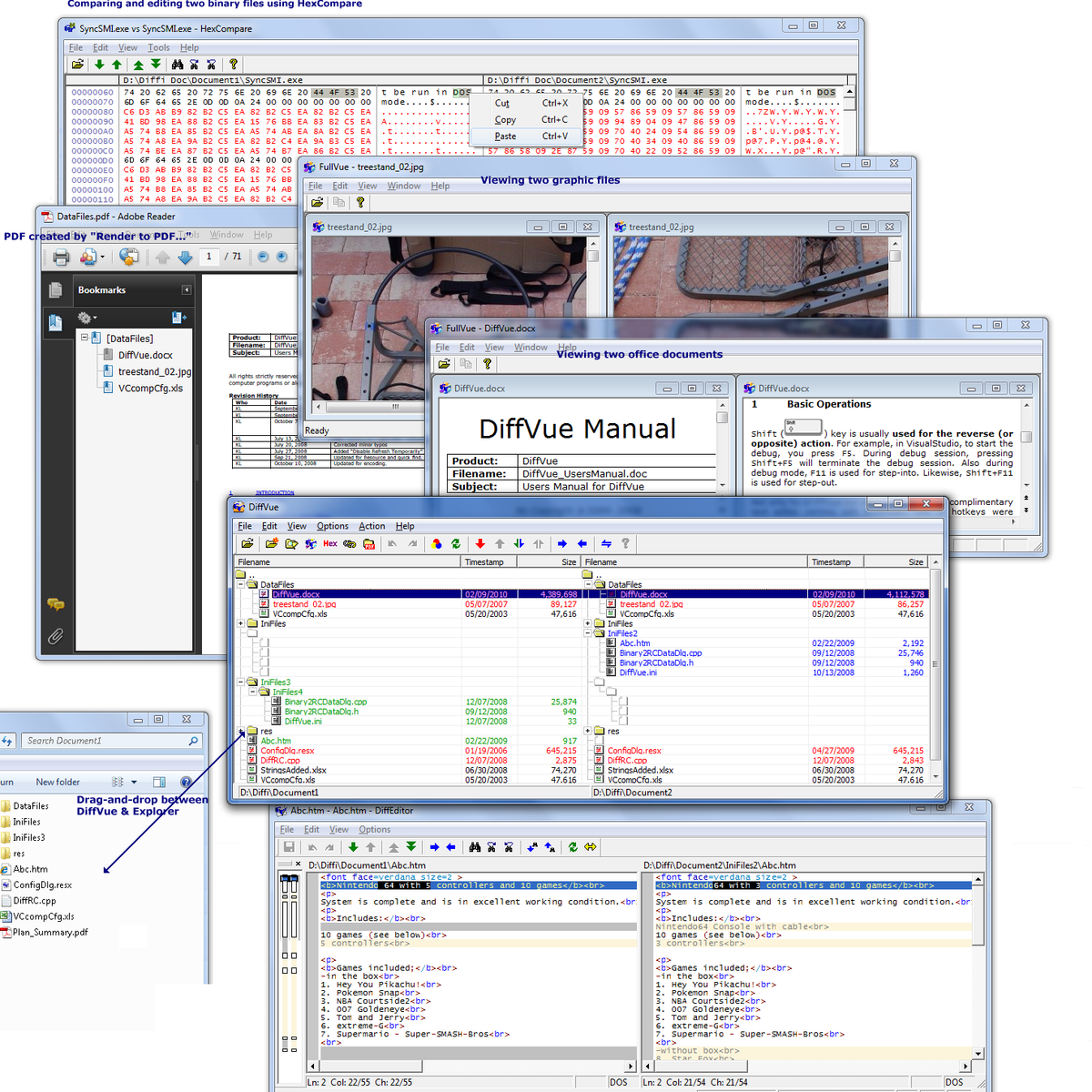The image size is (1092, 1092).
Task: Open the Options menu in DiffEditor
Action: (x=374, y=830)
